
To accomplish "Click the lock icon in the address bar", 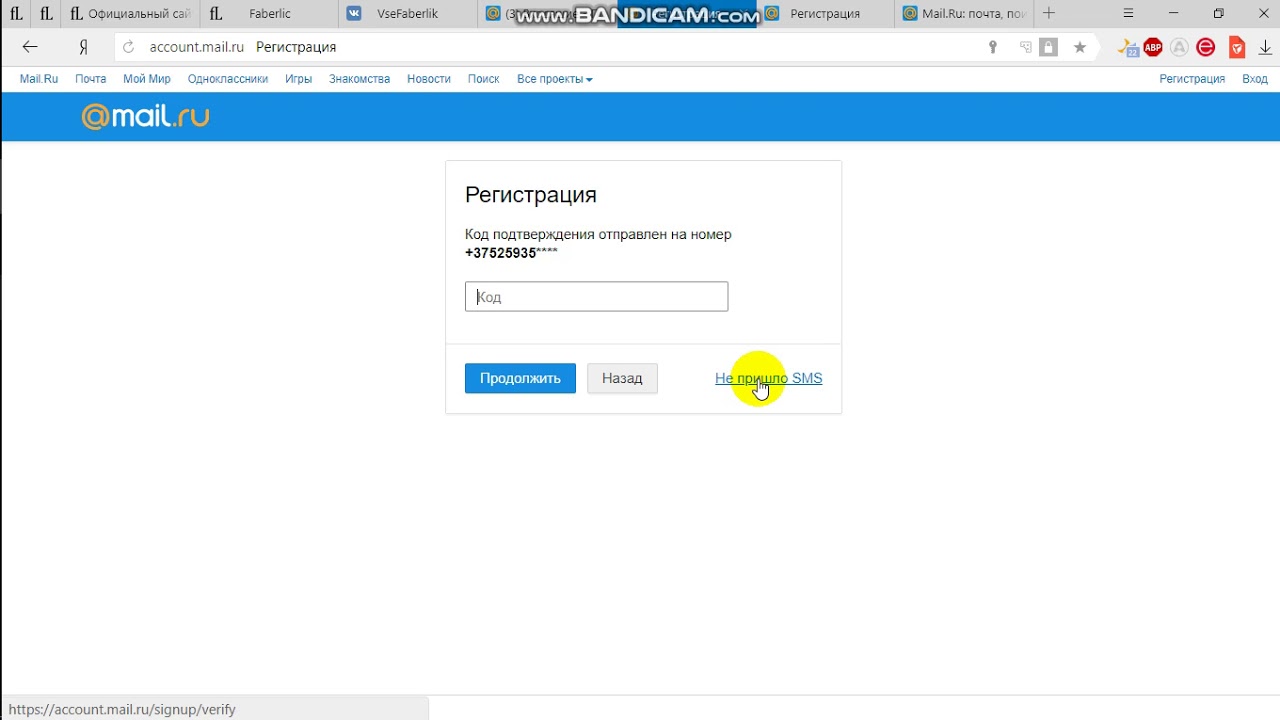I will [x=1048, y=47].
